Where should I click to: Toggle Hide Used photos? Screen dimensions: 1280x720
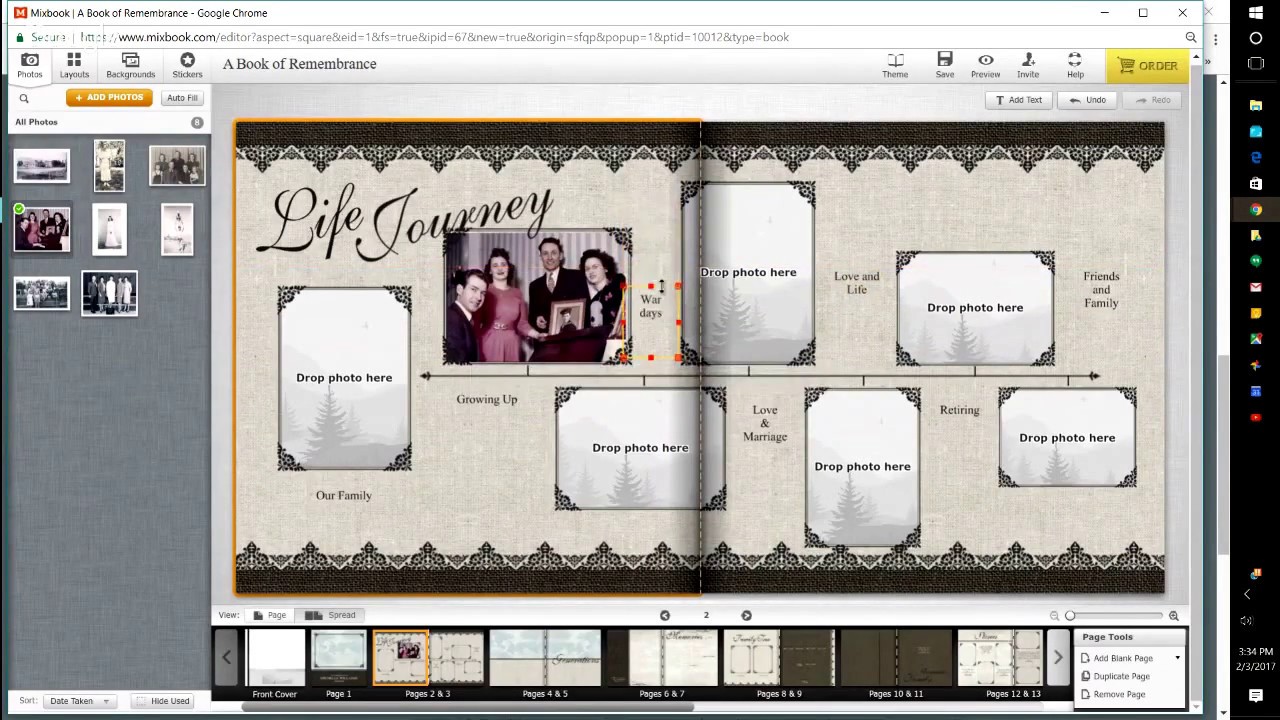pyautogui.click(x=163, y=701)
